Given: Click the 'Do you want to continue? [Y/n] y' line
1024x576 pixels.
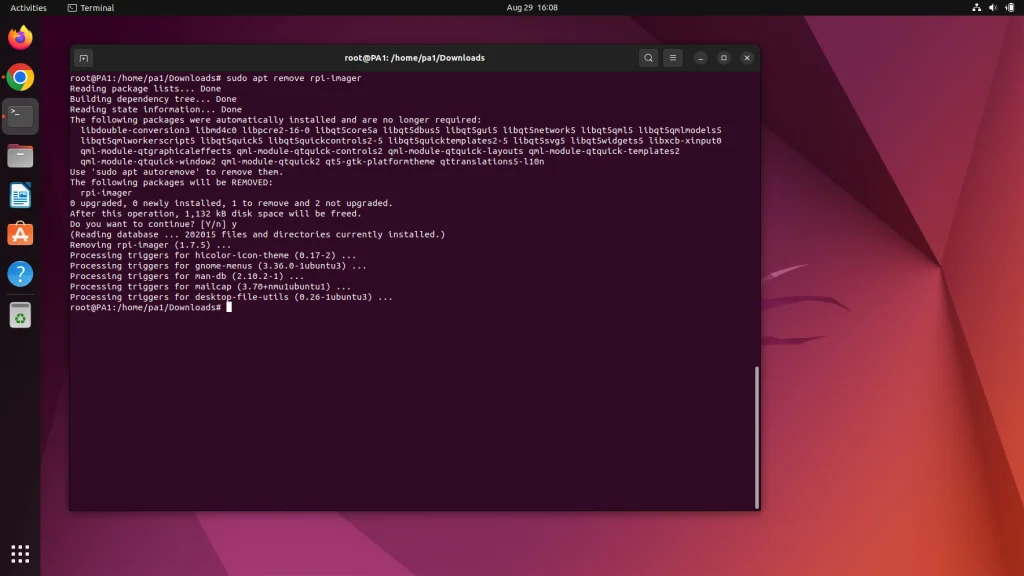Looking at the screenshot, I should (153, 224).
